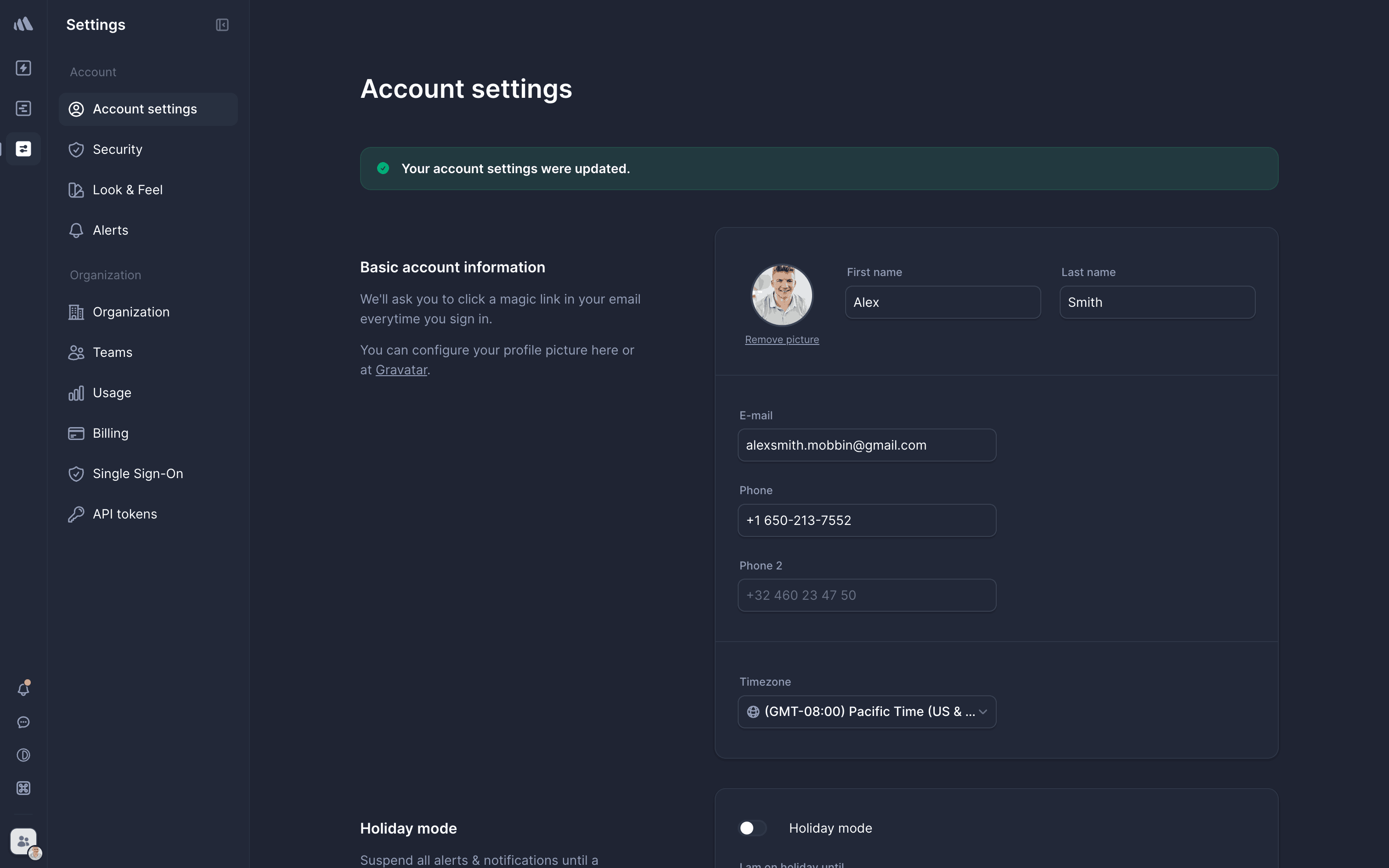Click the keyboard command shortcut icon

coord(23,788)
